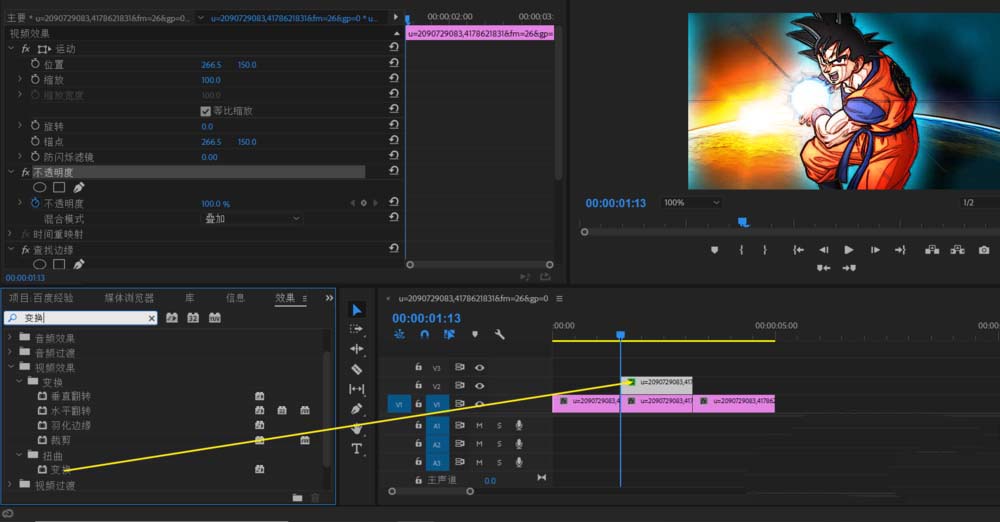Select the 水平翻转 effect
Image resolution: width=1000 pixels, height=522 pixels.
coord(70,411)
